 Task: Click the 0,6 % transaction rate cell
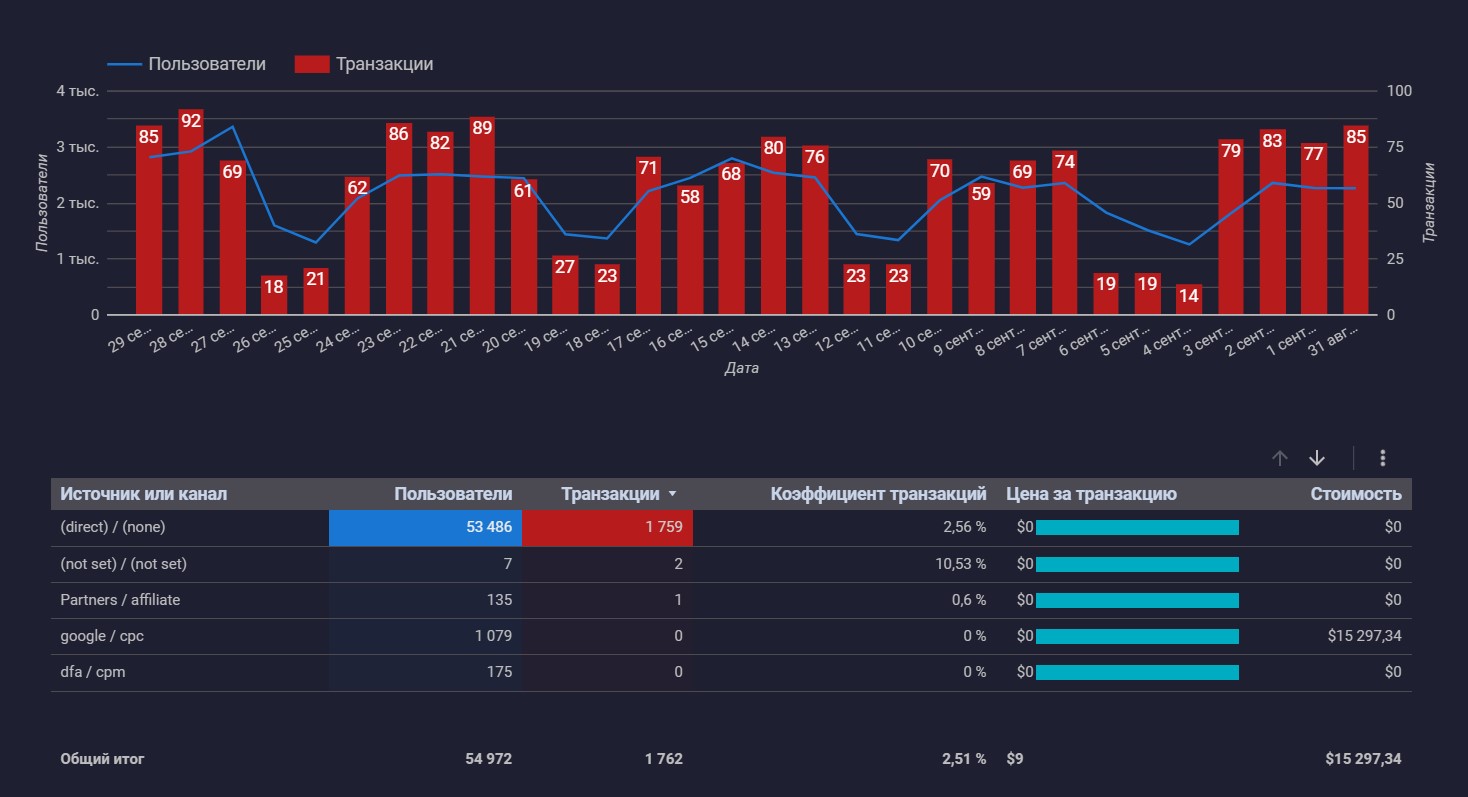coord(967,600)
